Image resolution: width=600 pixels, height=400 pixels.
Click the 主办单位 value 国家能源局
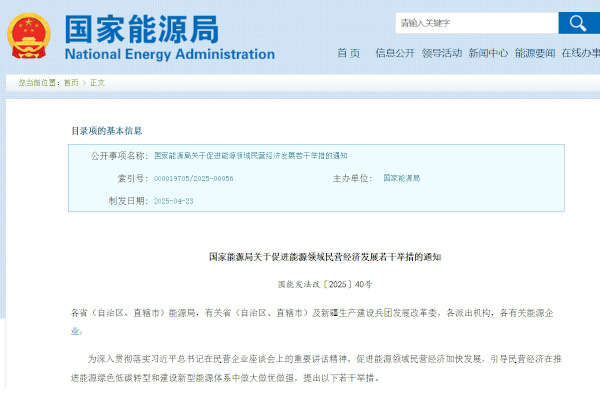click(x=402, y=178)
